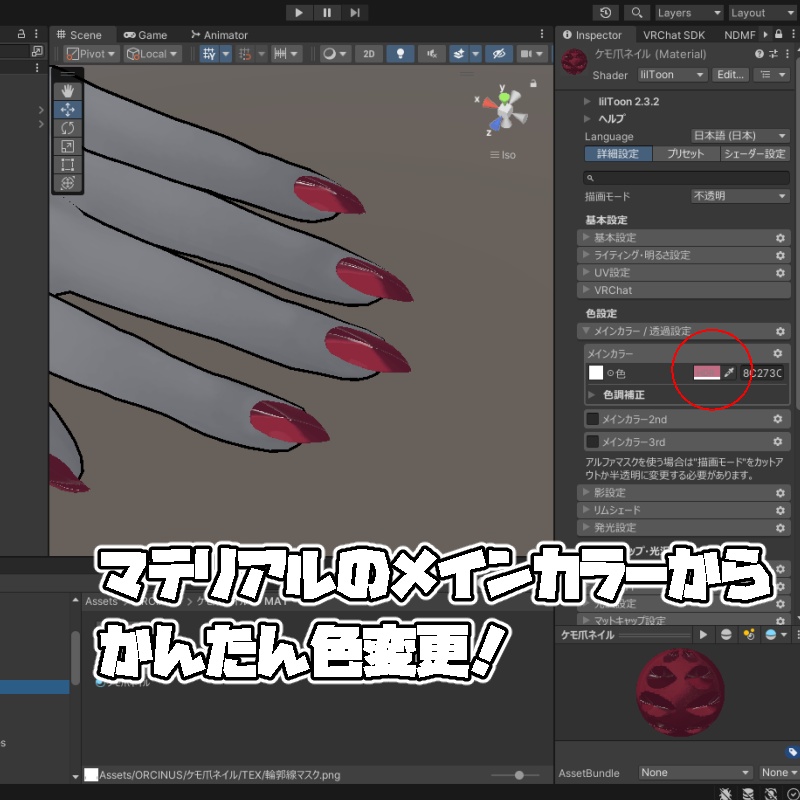Image resolution: width=800 pixels, height=800 pixels.
Task: Select the プリセット tab button
Action: click(686, 154)
